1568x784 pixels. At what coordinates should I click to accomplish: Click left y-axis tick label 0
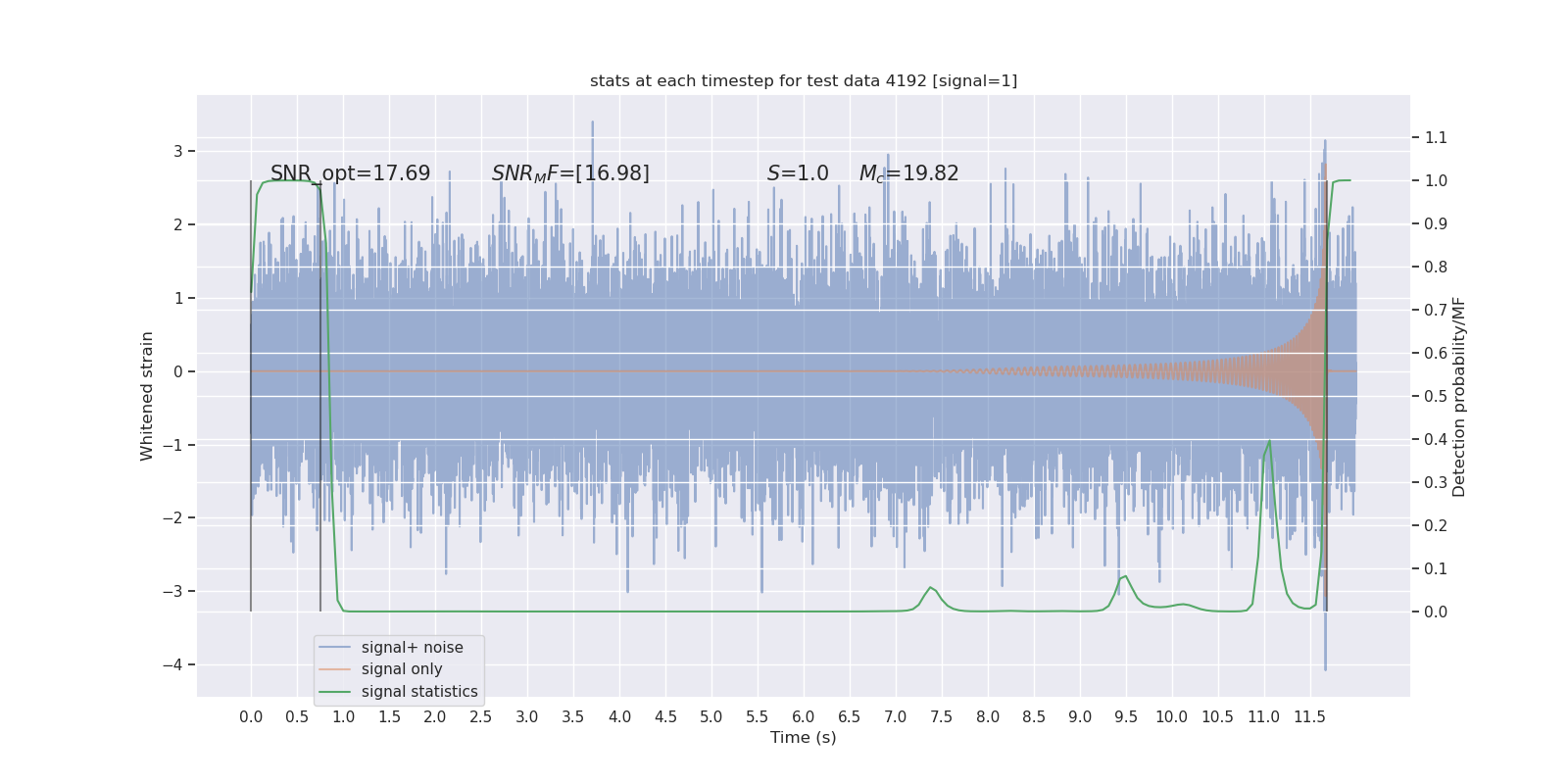click(x=178, y=371)
